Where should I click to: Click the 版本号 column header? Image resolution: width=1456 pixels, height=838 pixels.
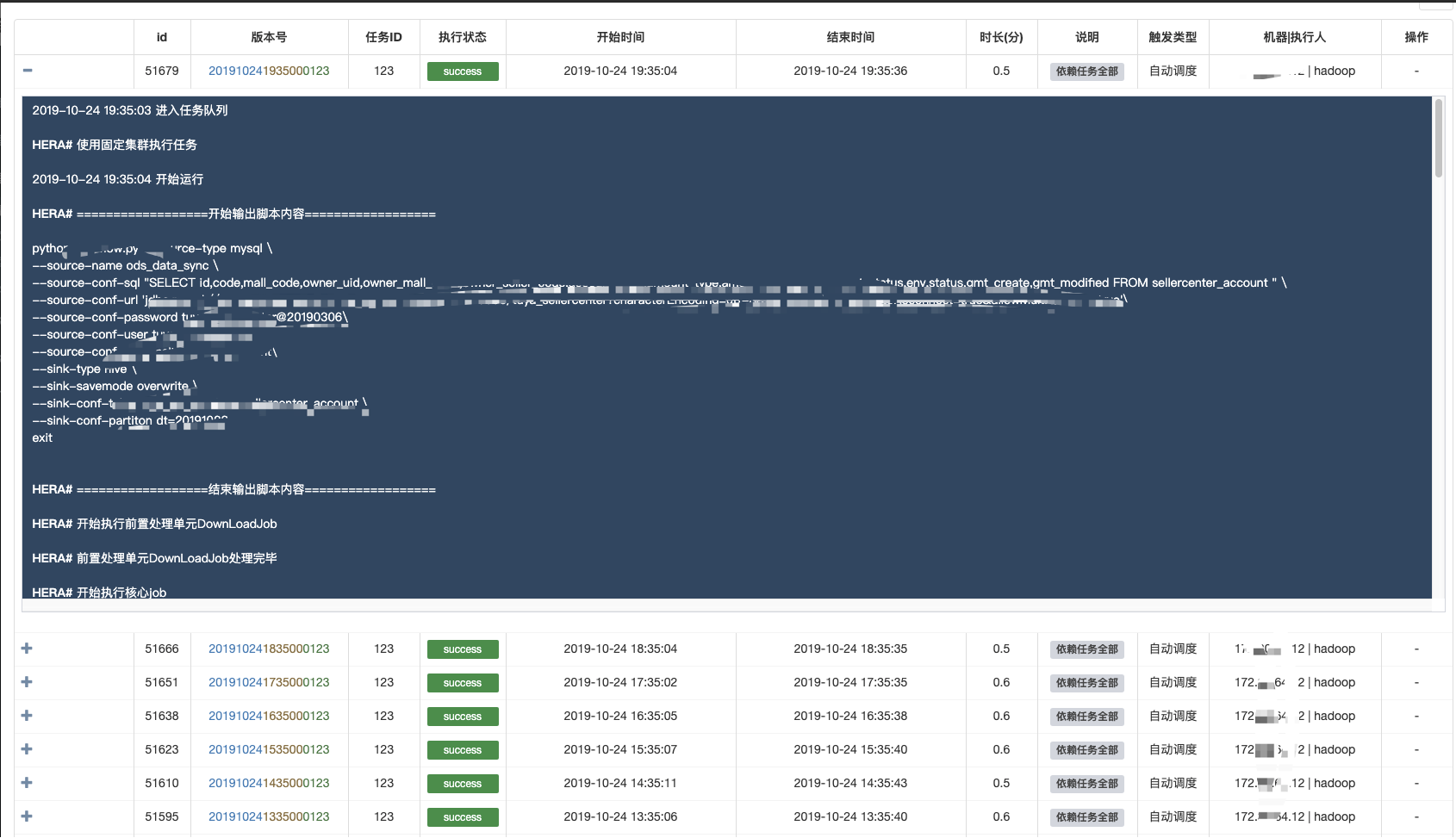[269, 37]
